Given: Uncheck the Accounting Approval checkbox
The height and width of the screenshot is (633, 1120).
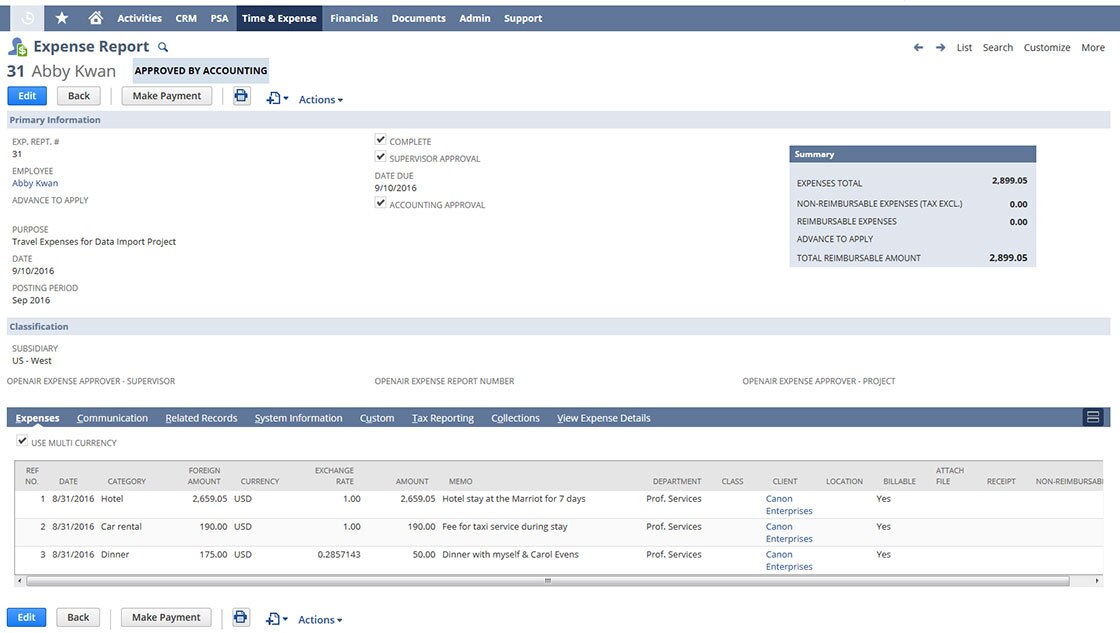Looking at the screenshot, I should [381, 203].
